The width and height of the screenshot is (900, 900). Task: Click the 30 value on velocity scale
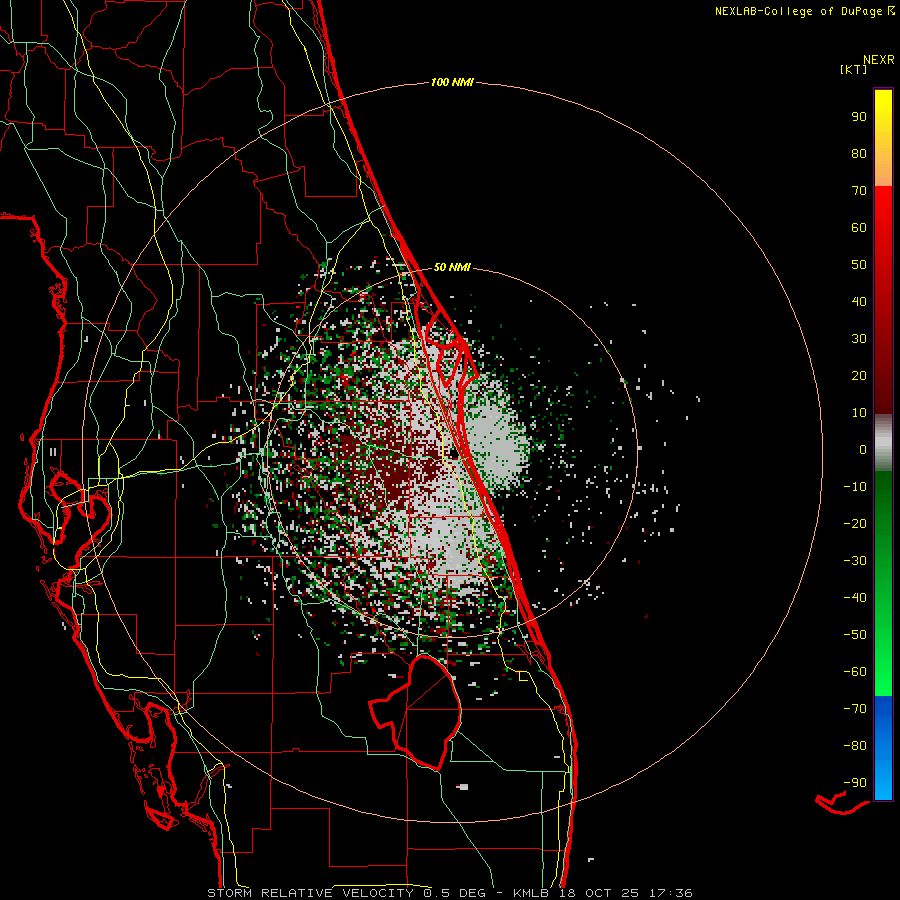[x=859, y=339]
